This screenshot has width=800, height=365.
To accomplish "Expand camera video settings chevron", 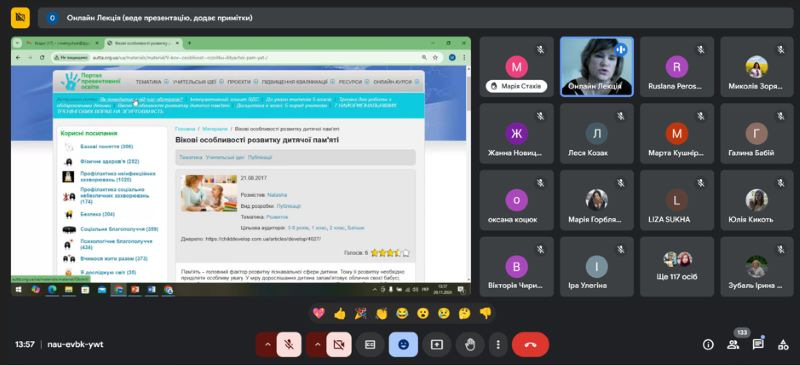I will 317,345.
